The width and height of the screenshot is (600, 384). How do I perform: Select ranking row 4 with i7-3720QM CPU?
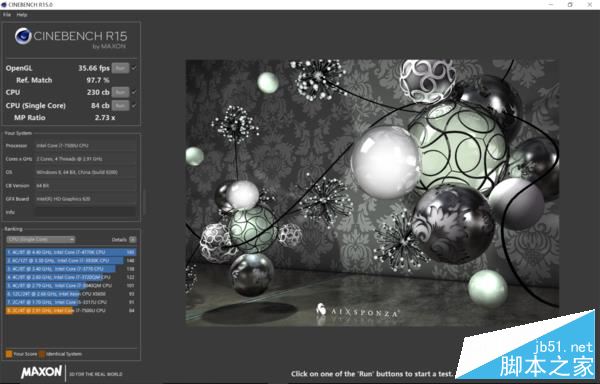71,277
